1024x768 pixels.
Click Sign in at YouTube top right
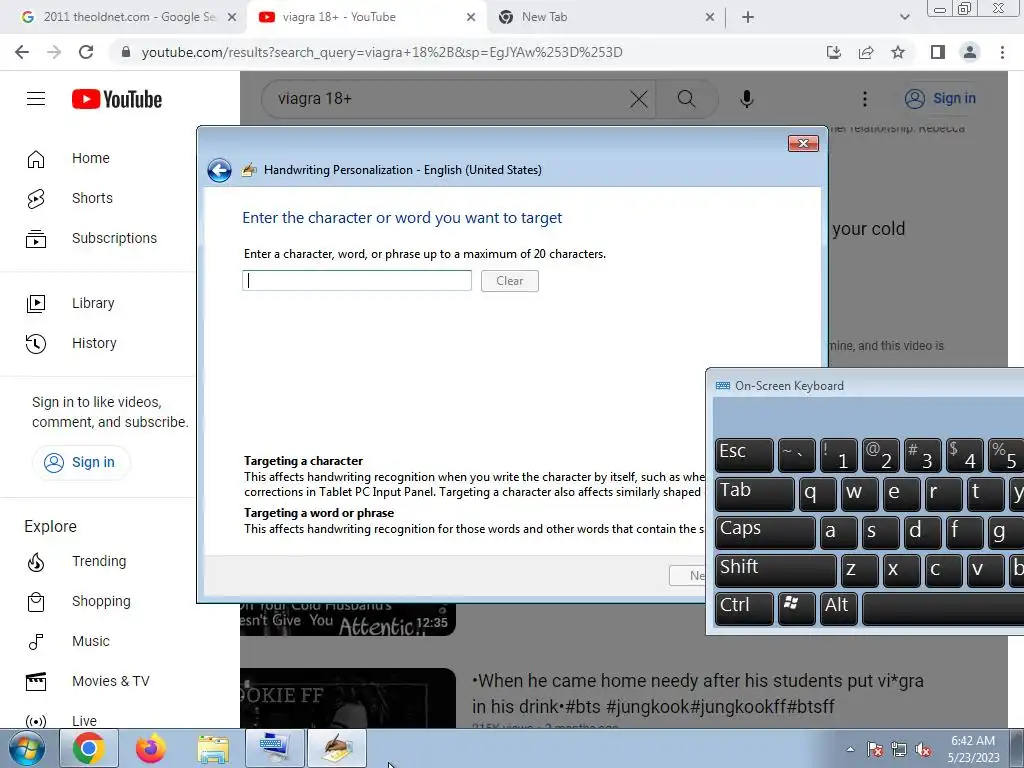(x=940, y=99)
